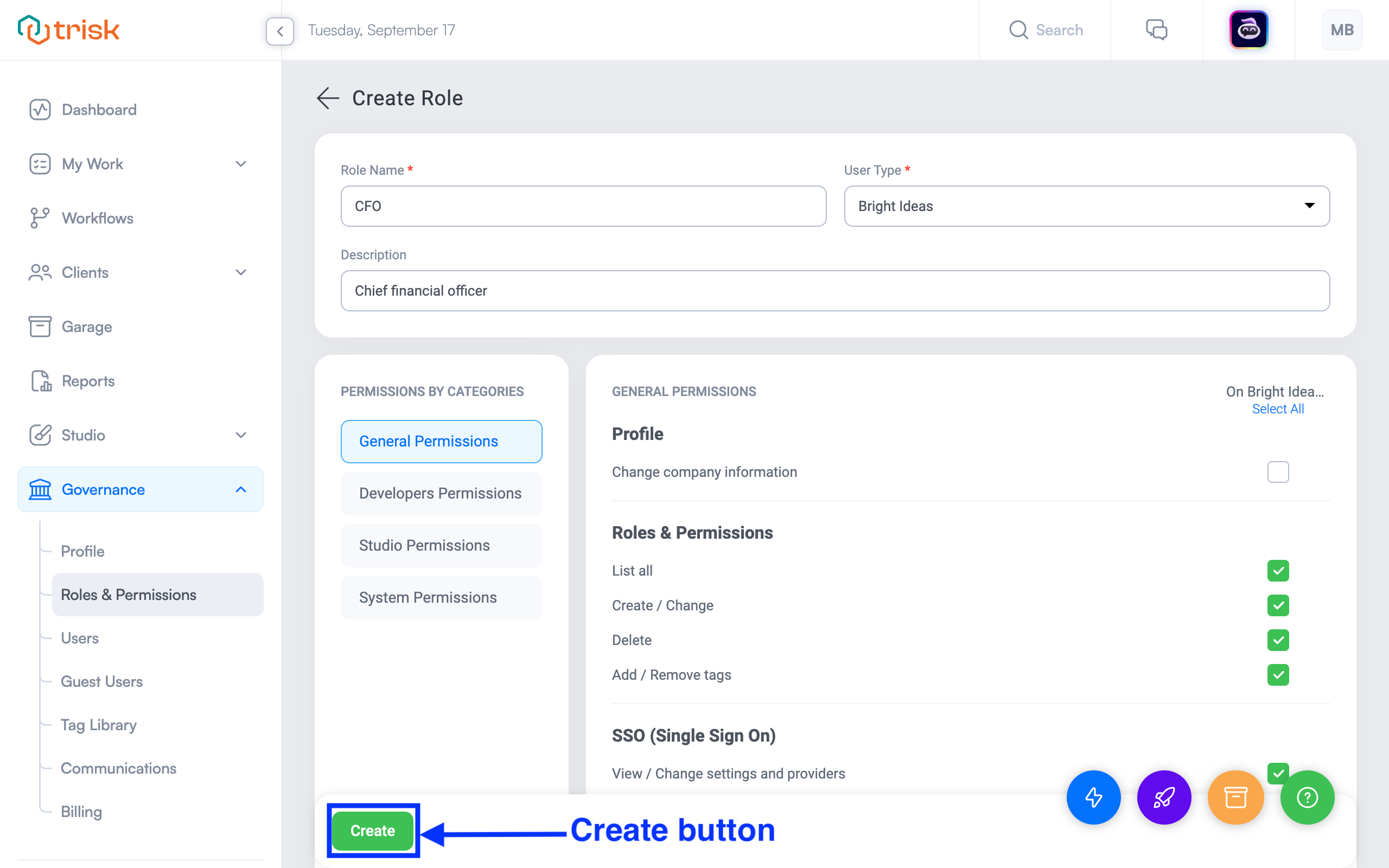Image resolution: width=1389 pixels, height=868 pixels.
Task: Click the Create button to save role
Action: (372, 829)
